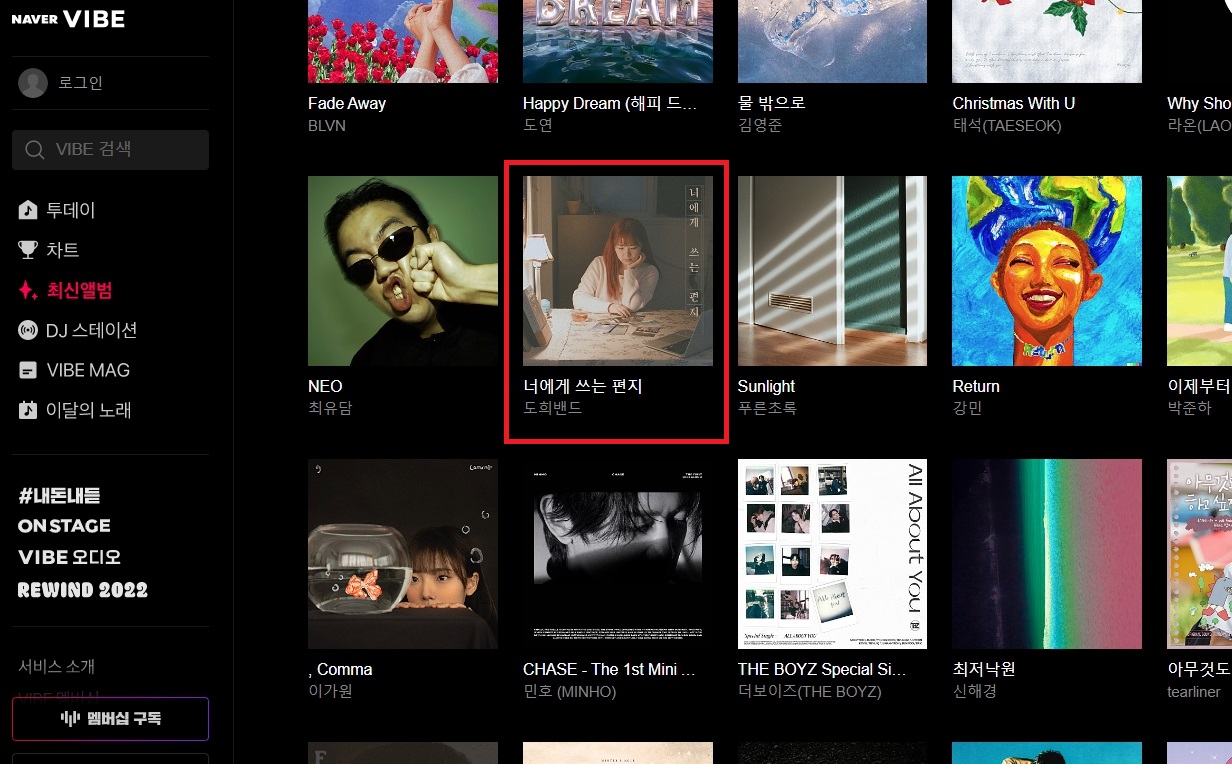The width and height of the screenshot is (1232, 764).
Task: Open the 너에게 쓰는 편지 album cover
Action: point(618,271)
